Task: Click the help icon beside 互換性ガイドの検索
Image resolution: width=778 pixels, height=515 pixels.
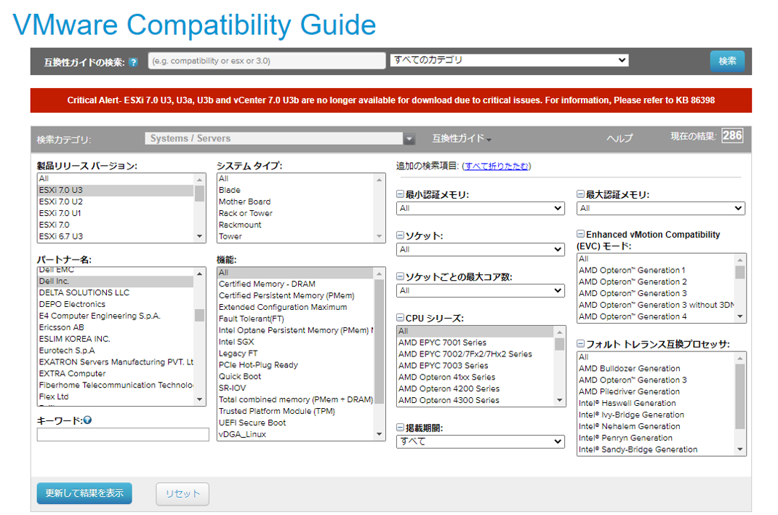Action: 133,62
